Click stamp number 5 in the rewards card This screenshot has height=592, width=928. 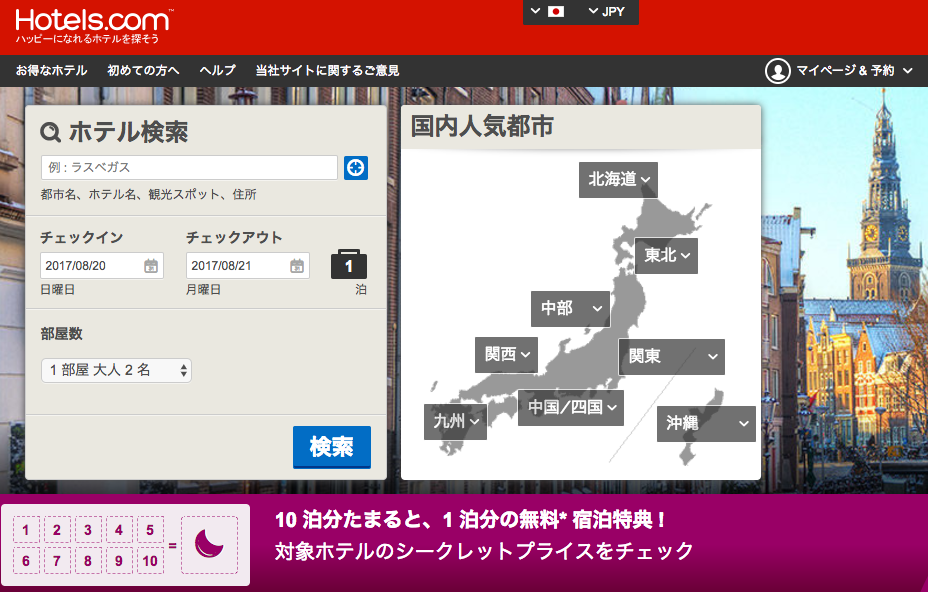150,530
